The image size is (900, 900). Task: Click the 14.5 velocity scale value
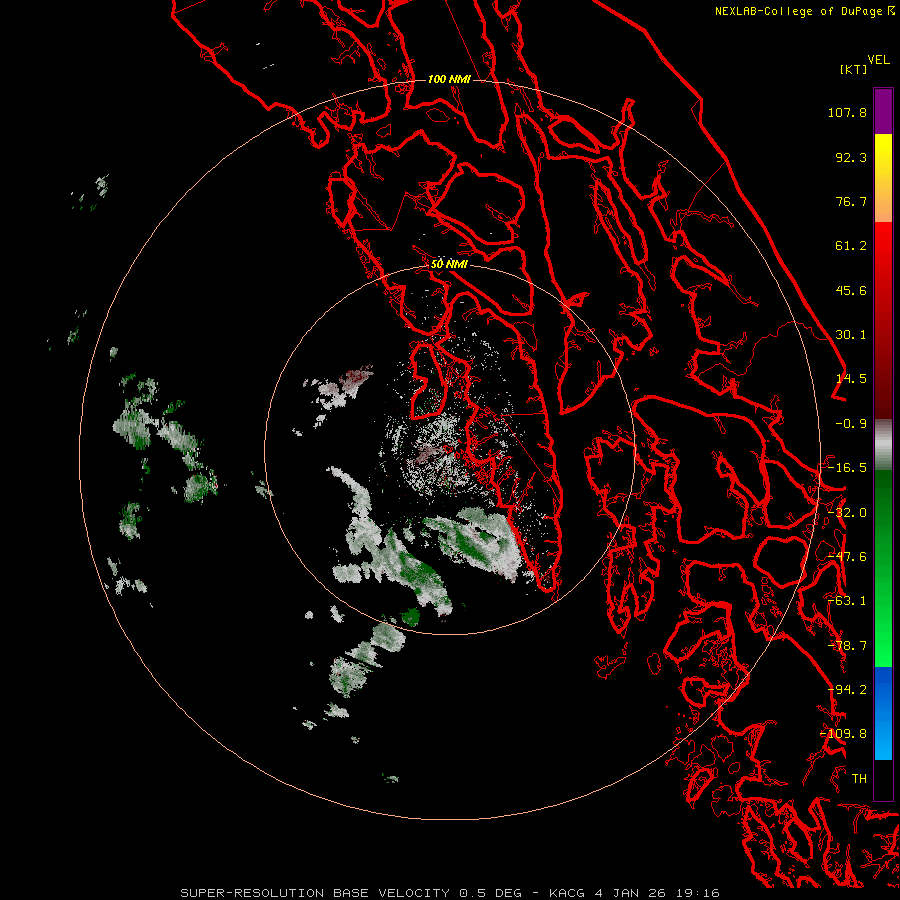pos(851,379)
